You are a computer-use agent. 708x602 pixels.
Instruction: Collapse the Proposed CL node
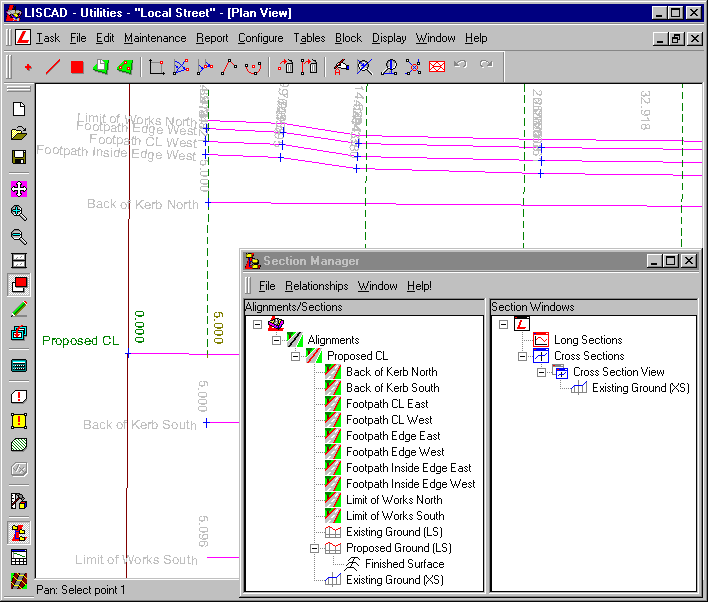pyautogui.click(x=295, y=356)
